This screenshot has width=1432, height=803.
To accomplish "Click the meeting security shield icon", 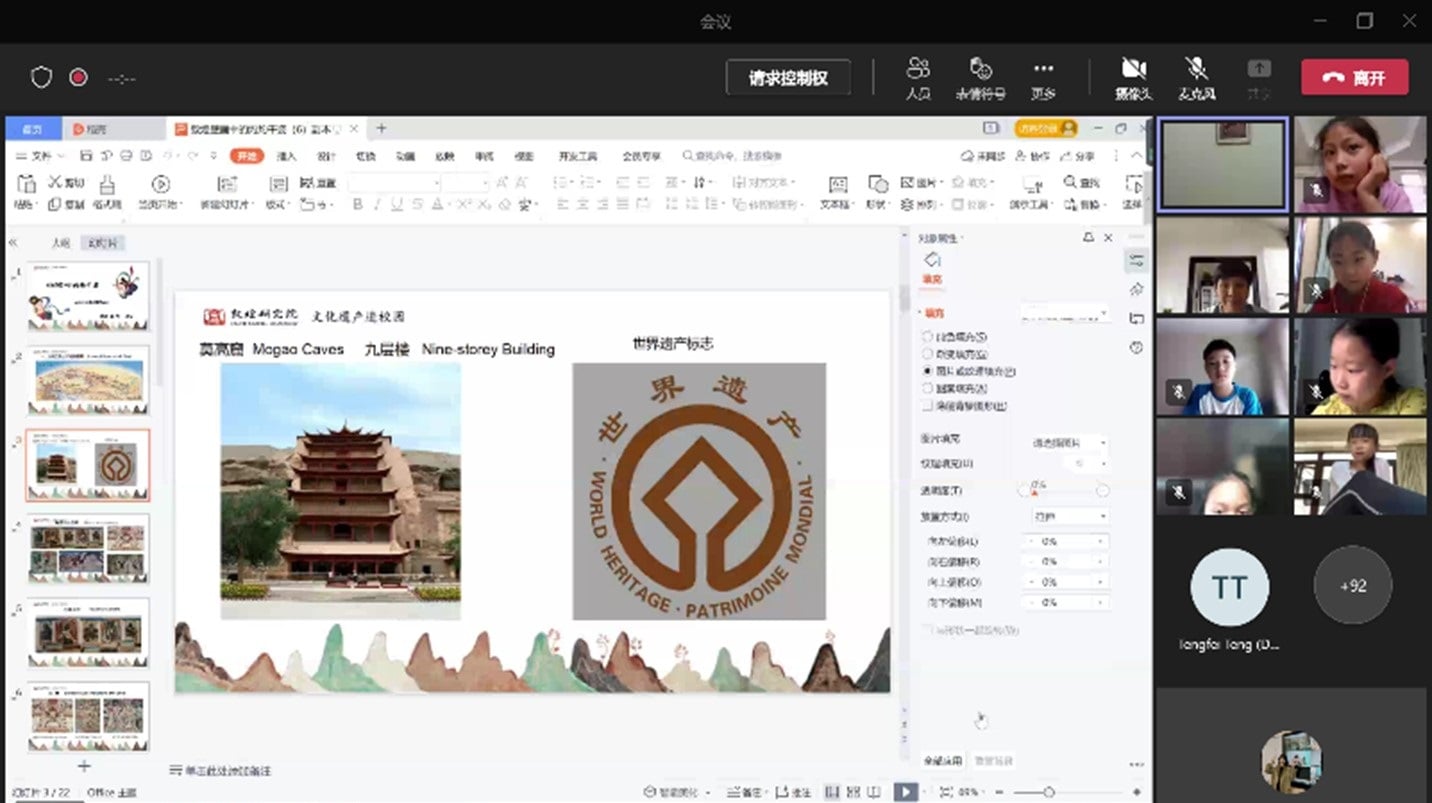I will (41, 77).
